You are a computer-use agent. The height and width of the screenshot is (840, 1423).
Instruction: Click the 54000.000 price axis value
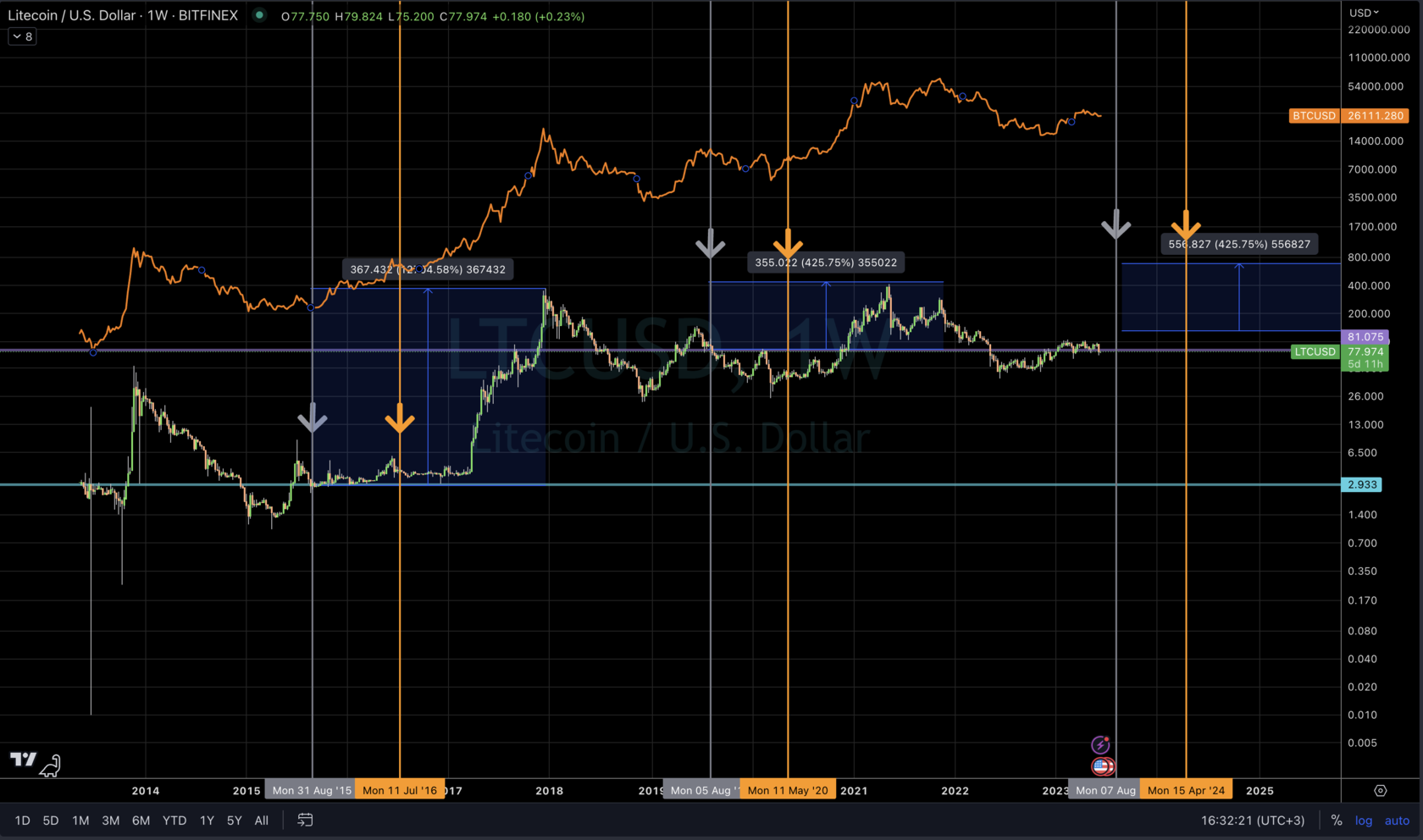pos(1376,86)
